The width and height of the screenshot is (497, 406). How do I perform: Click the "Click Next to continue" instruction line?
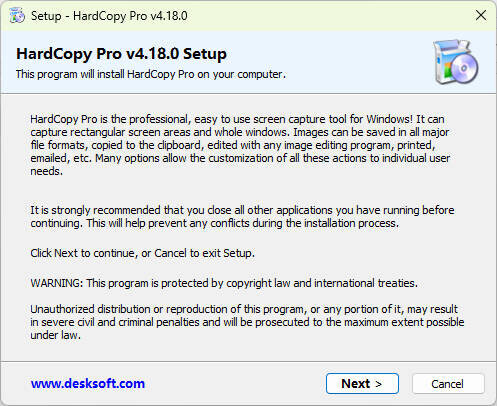[142, 253]
